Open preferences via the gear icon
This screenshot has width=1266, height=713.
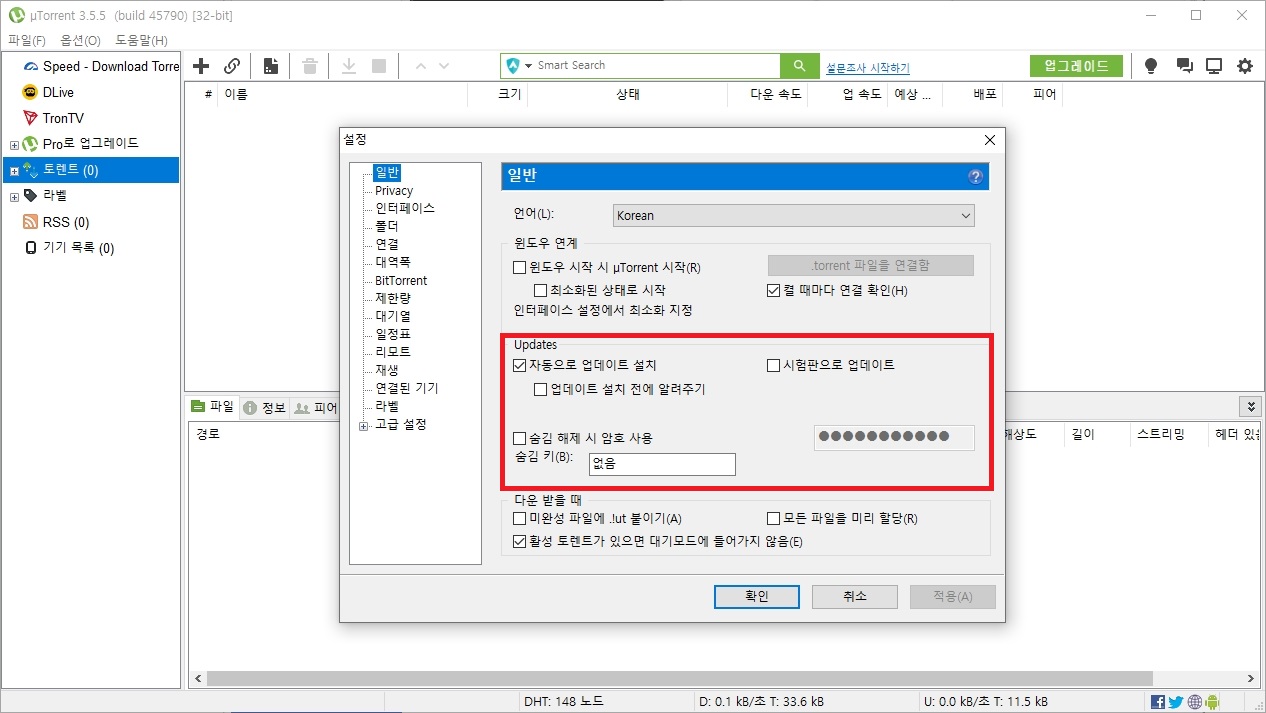click(1245, 66)
